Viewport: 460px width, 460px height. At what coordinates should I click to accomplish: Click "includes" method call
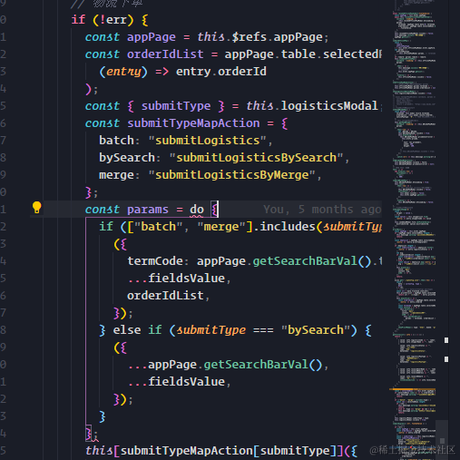pos(287,227)
